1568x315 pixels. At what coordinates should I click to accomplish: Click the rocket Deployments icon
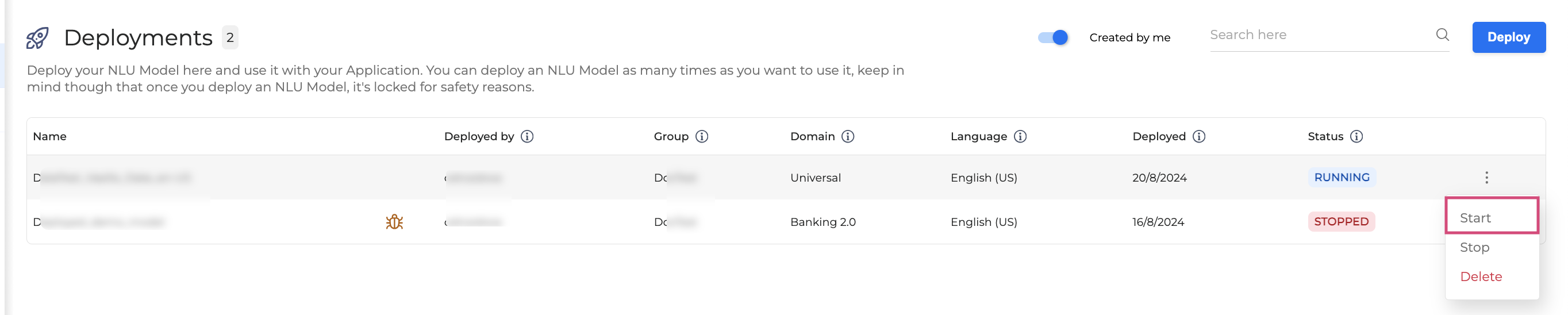tap(37, 38)
